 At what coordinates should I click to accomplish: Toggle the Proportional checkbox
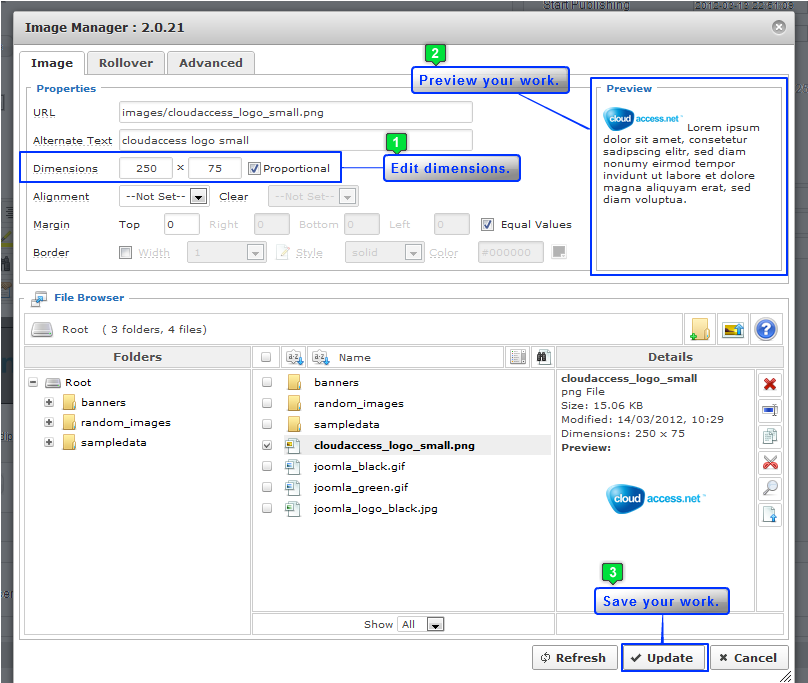tap(255, 168)
